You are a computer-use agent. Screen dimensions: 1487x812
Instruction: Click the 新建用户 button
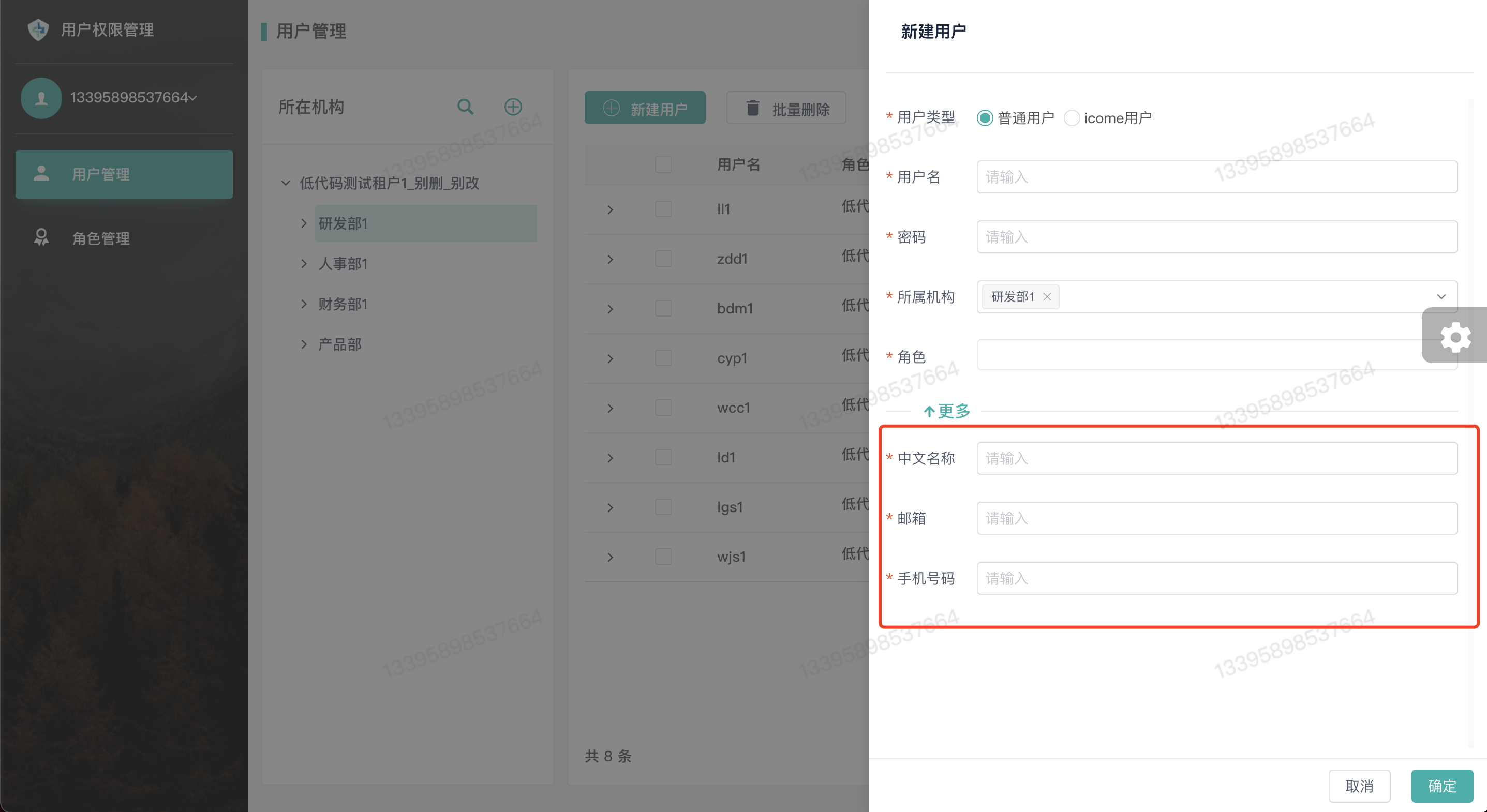(x=645, y=108)
